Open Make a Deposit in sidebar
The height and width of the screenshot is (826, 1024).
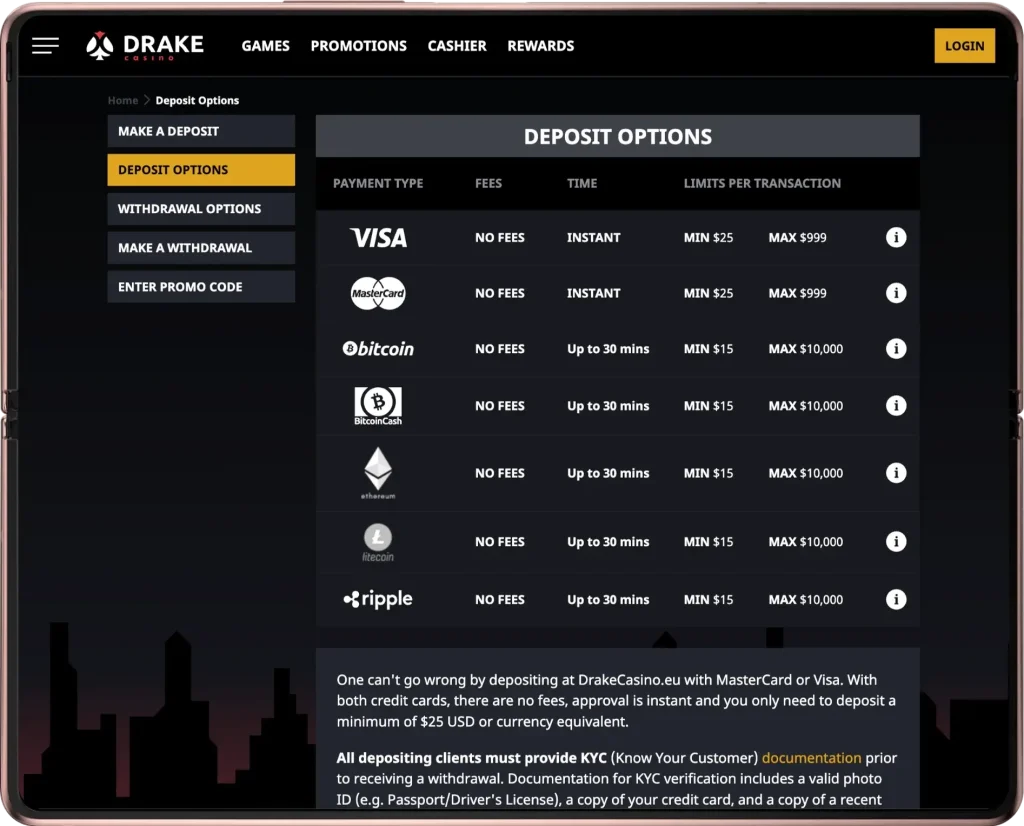tap(201, 131)
